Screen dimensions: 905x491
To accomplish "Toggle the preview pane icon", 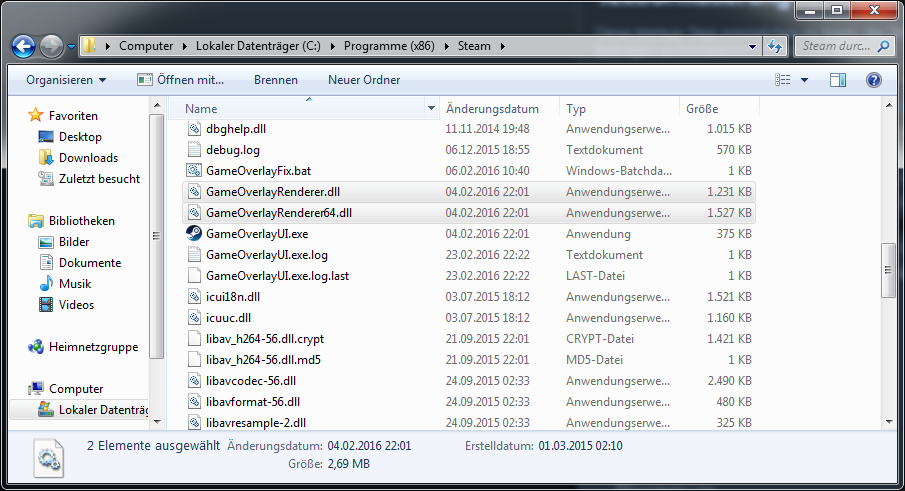I will 837,80.
